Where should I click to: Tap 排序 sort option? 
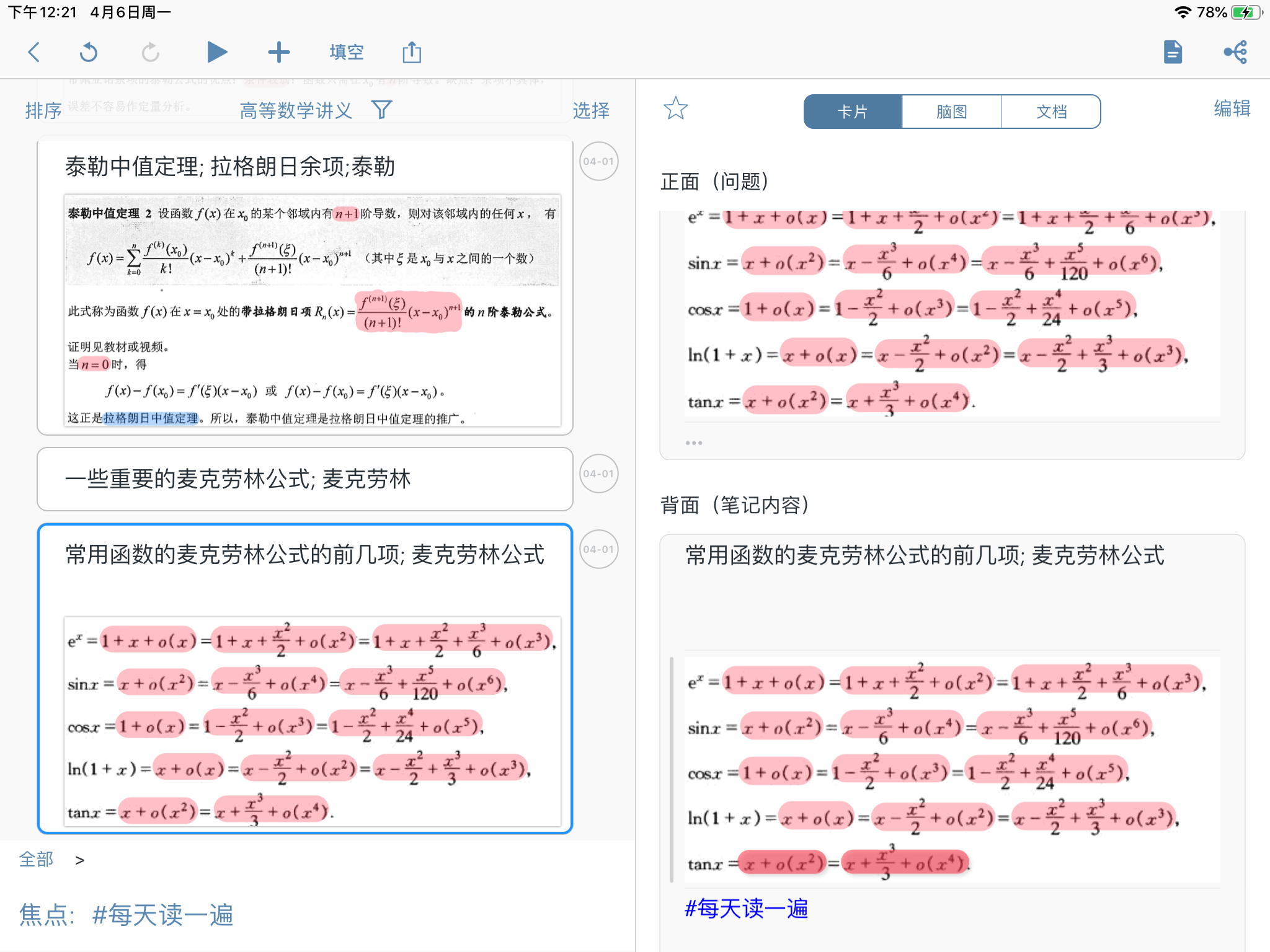[x=43, y=110]
